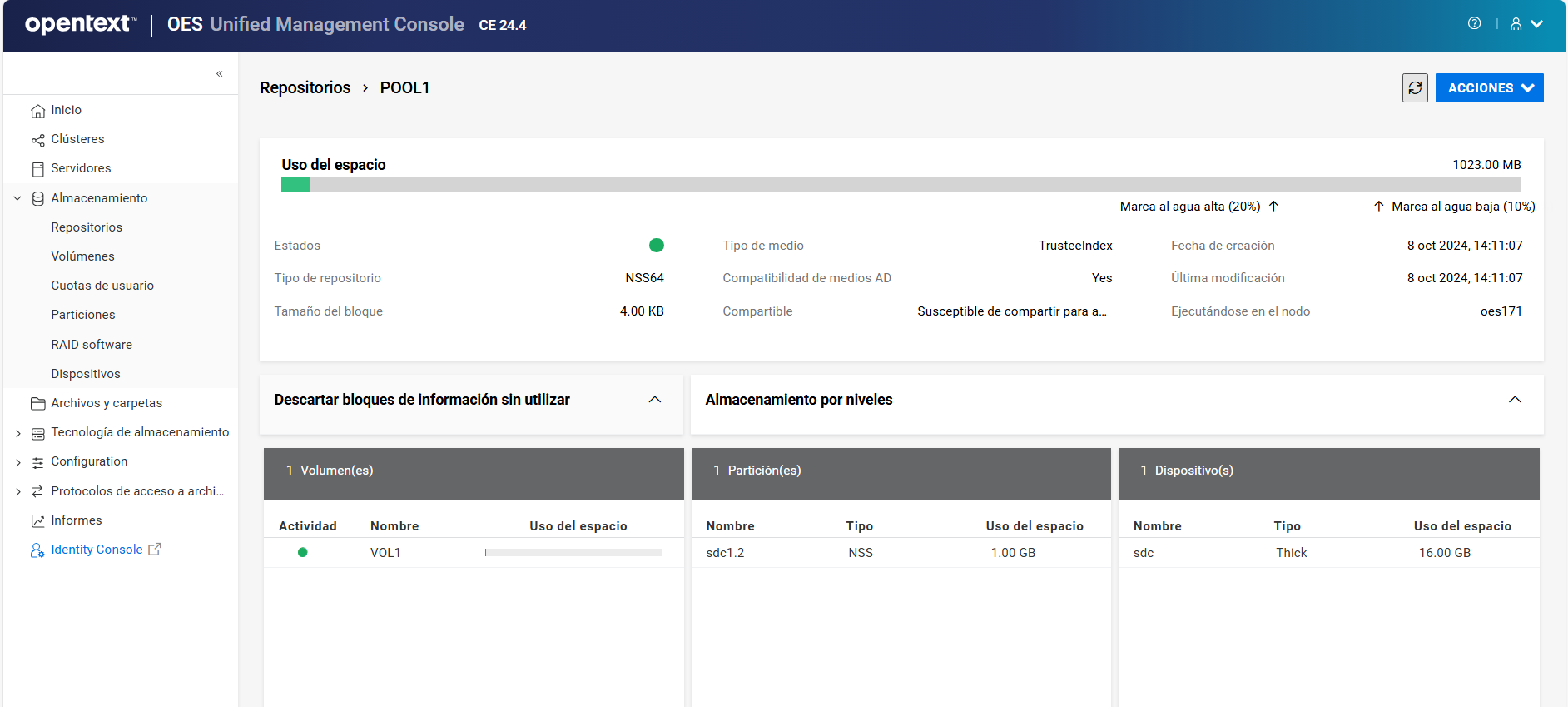Click the Uso del espacio usage bar

901,185
